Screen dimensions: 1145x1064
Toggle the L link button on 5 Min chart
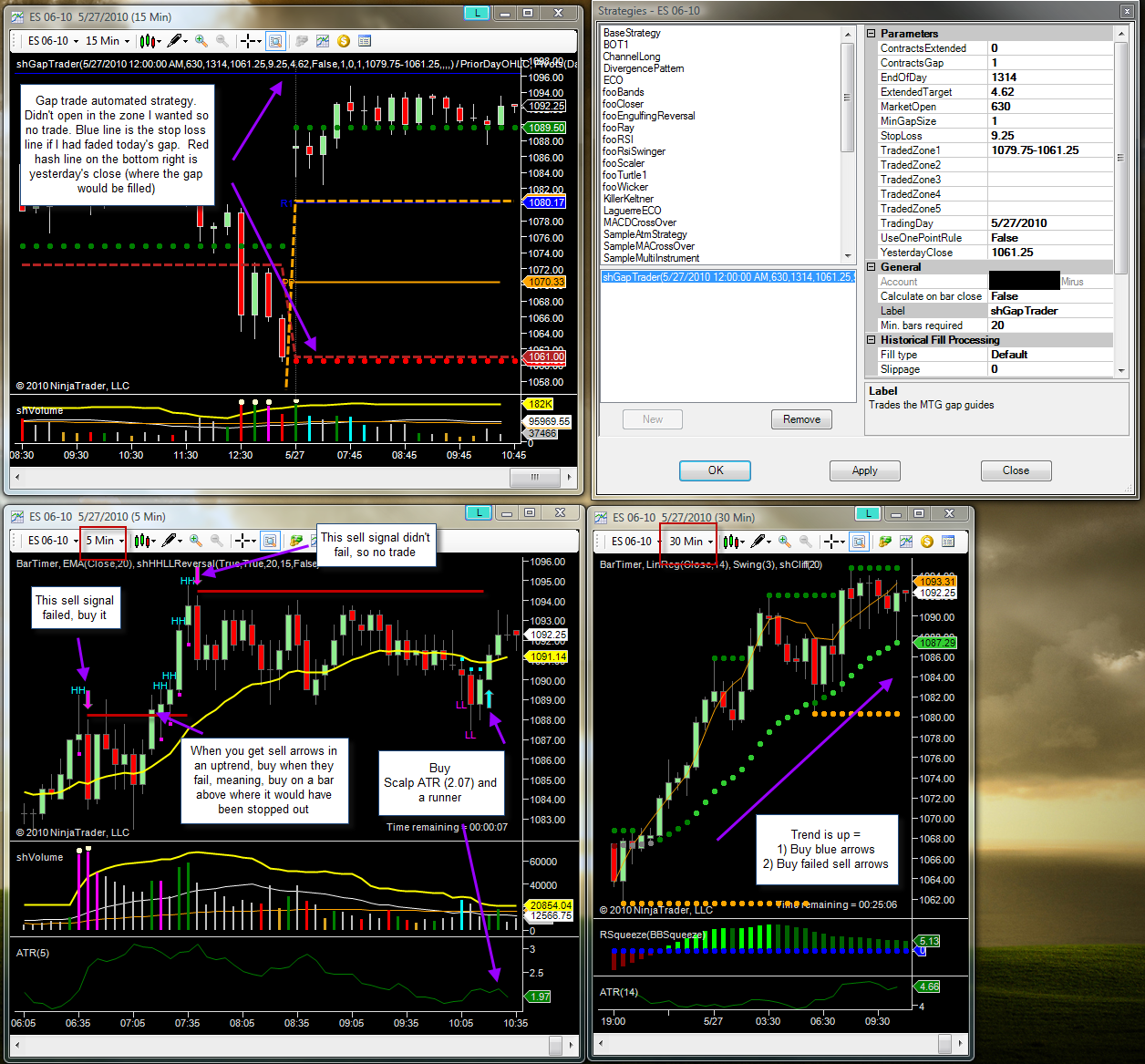[x=480, y=512]
